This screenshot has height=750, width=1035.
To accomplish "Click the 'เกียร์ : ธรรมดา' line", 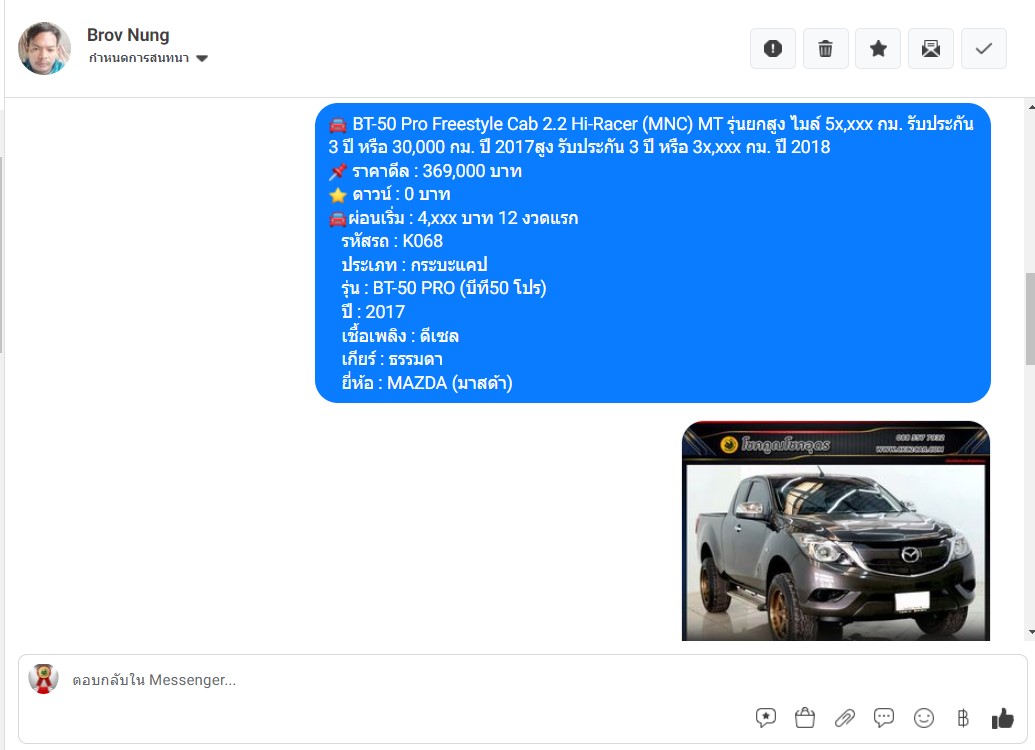I will pos(392,359).
